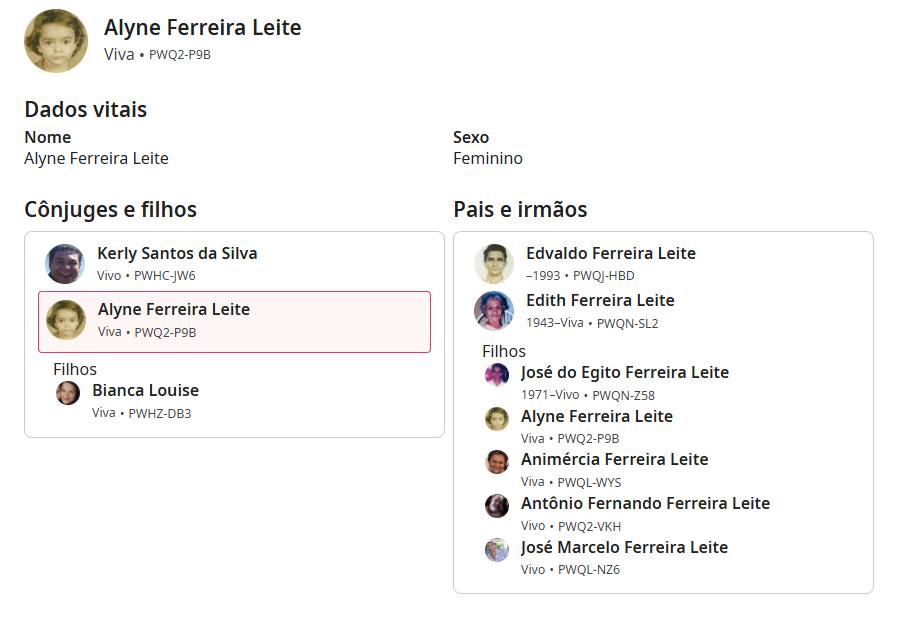Select highlighted Alyne Ferreira Leite spouse card

[x=234, y=321]
